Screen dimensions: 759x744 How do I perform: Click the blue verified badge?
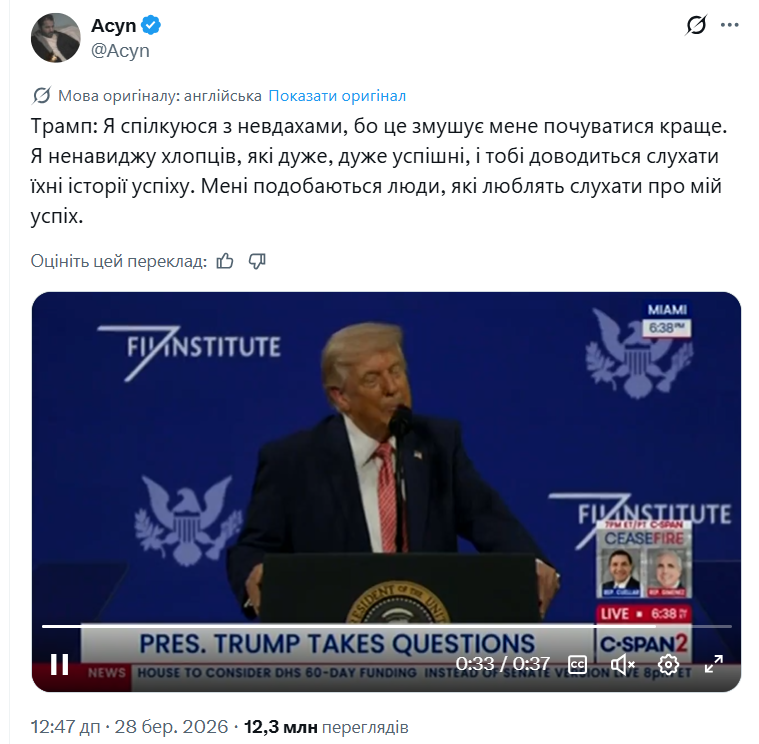pyautogui.click(x=152, y=25)
